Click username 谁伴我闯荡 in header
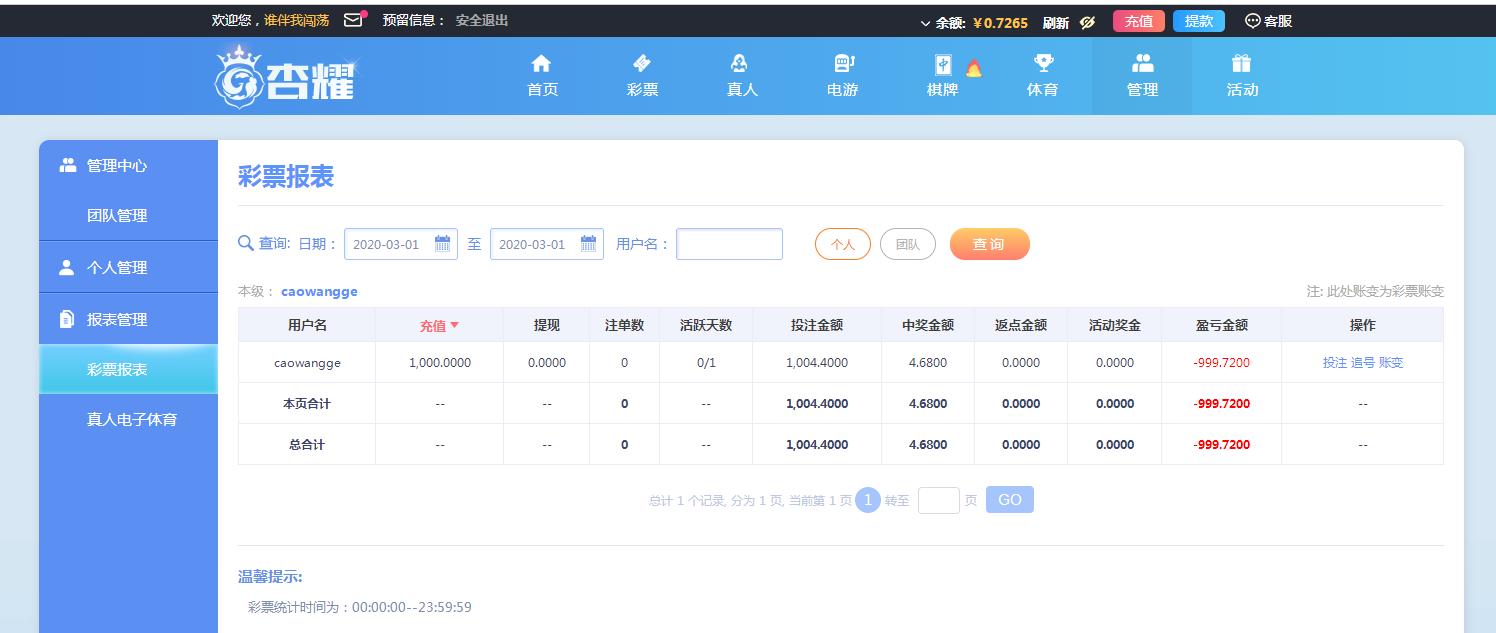 [x=296, y=20]
